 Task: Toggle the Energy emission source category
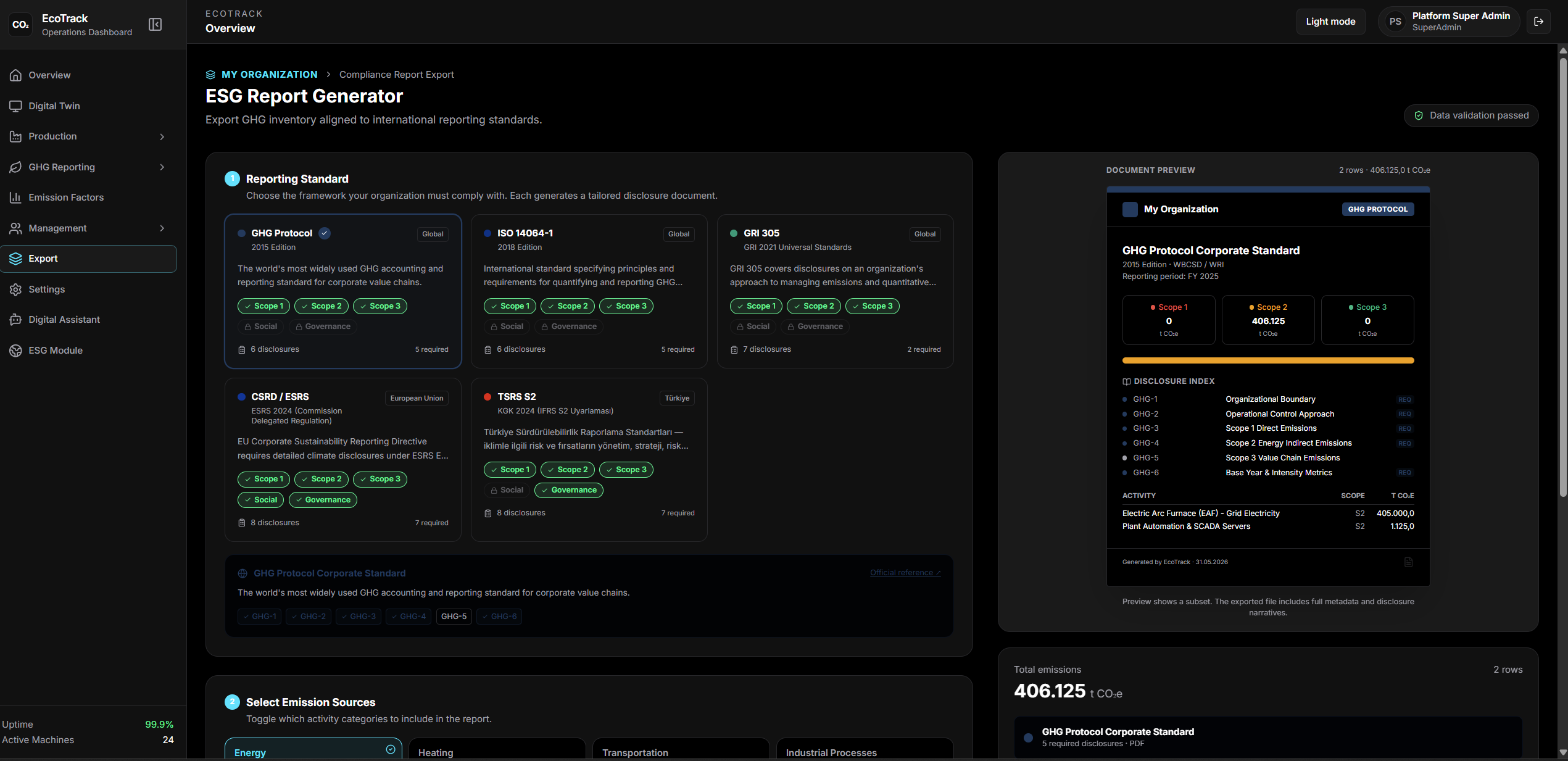[x=313, y=749]
